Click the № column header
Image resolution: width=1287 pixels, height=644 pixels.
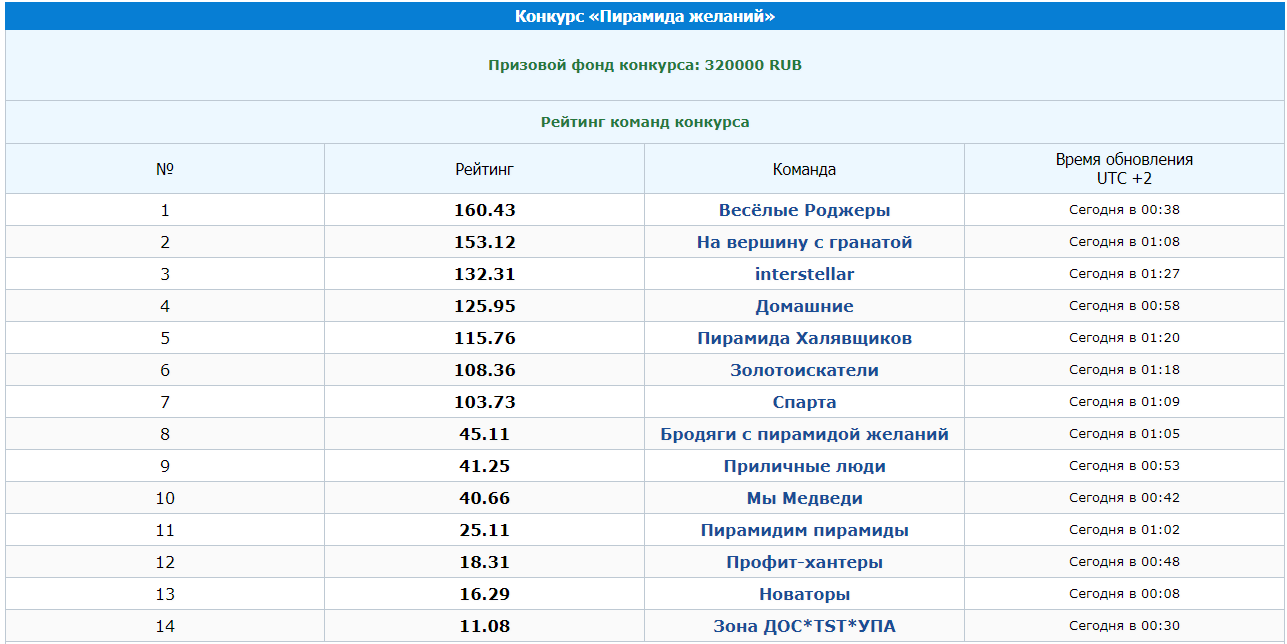tap(165, 169)
